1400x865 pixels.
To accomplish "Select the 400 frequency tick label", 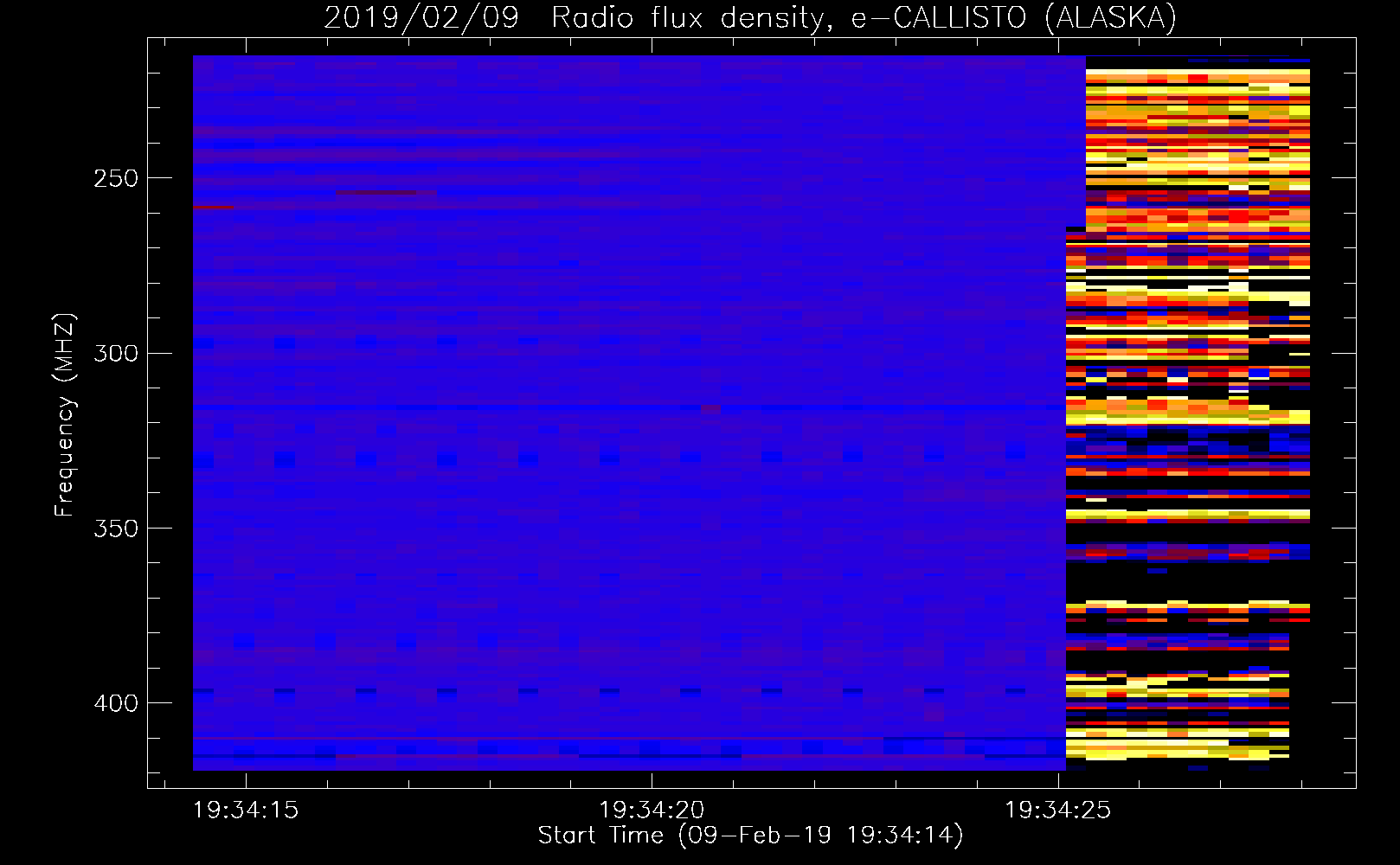I will [116, 702].
